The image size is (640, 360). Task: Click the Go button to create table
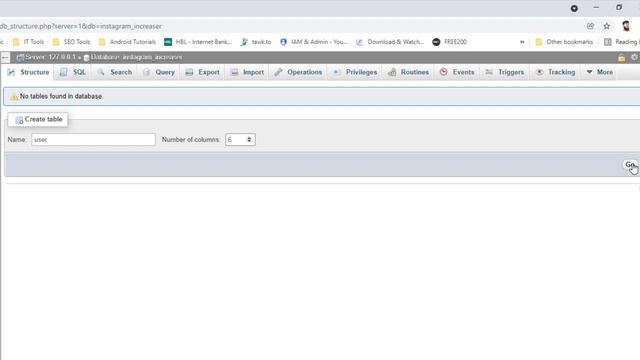pos(630,164)
